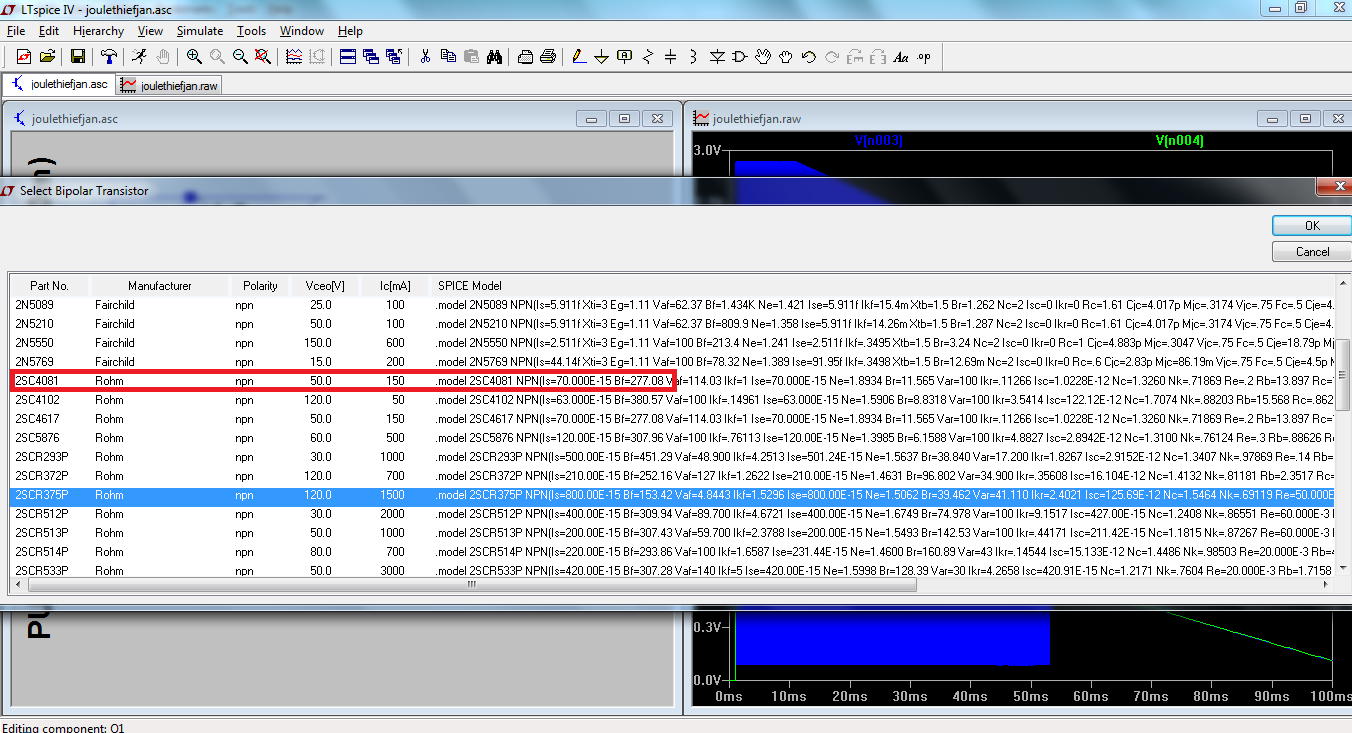Select the 2N5210 transistor row
The height and width of the screenshot is (733, 1352).
(x=673, y=323)
